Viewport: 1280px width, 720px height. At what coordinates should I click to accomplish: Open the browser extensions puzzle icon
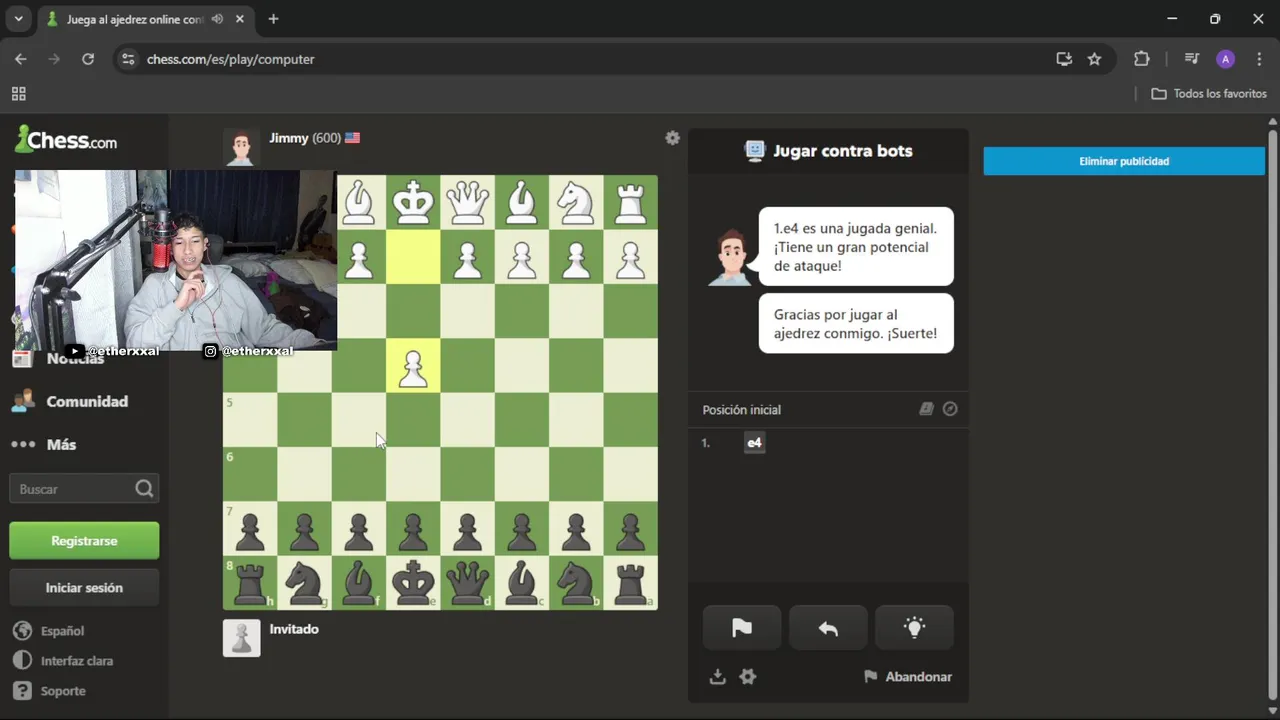1142,59
